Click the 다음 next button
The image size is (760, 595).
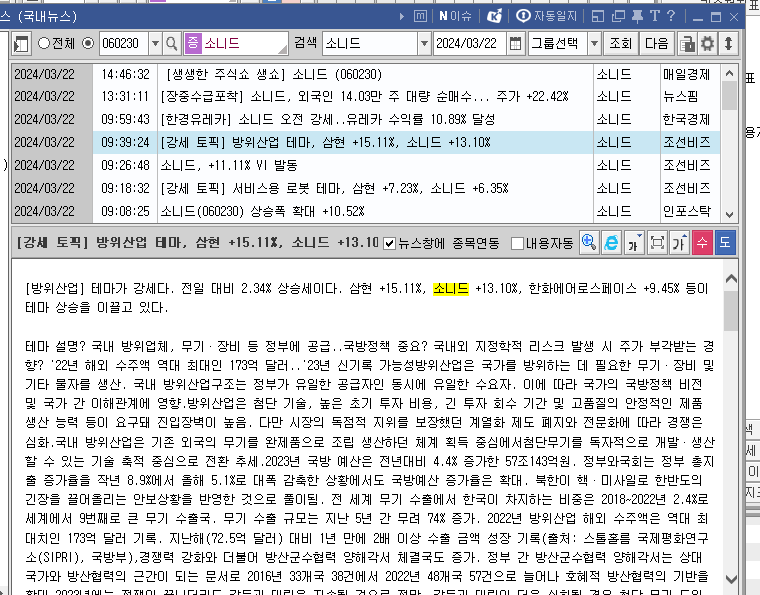657,44
